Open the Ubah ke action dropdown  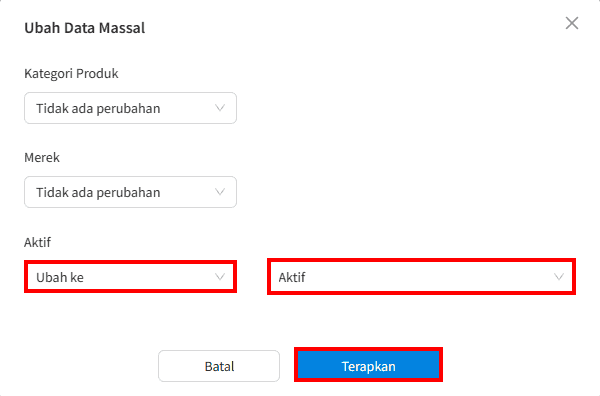[130, 277]
